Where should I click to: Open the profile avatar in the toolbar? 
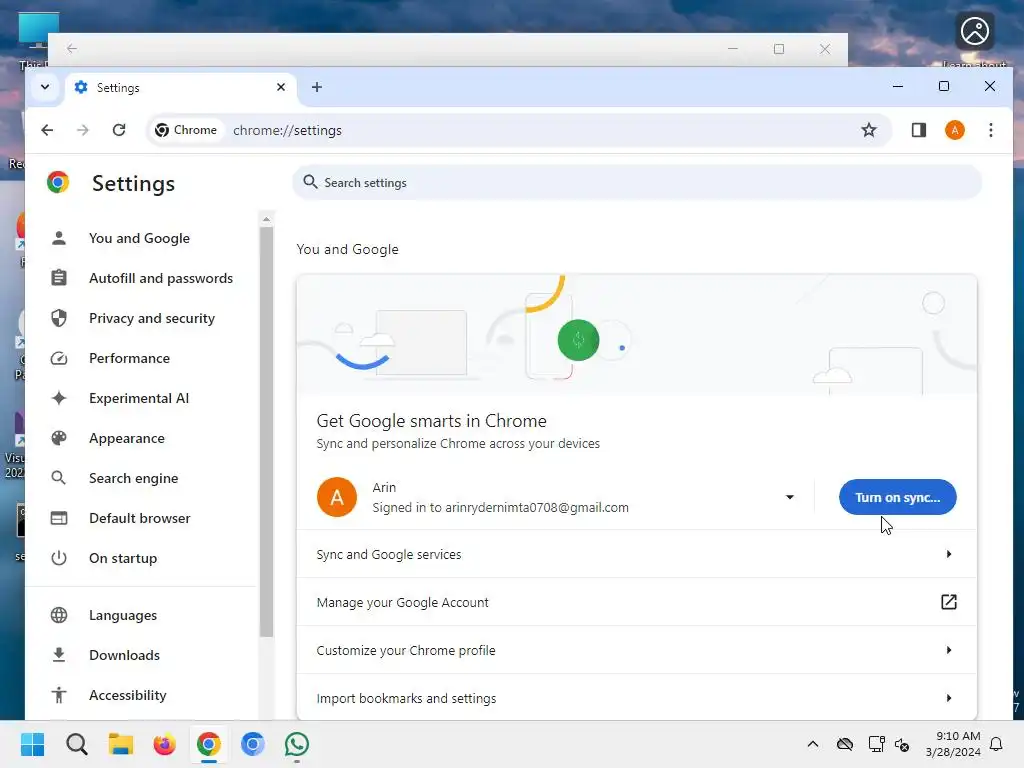point(955,130)
